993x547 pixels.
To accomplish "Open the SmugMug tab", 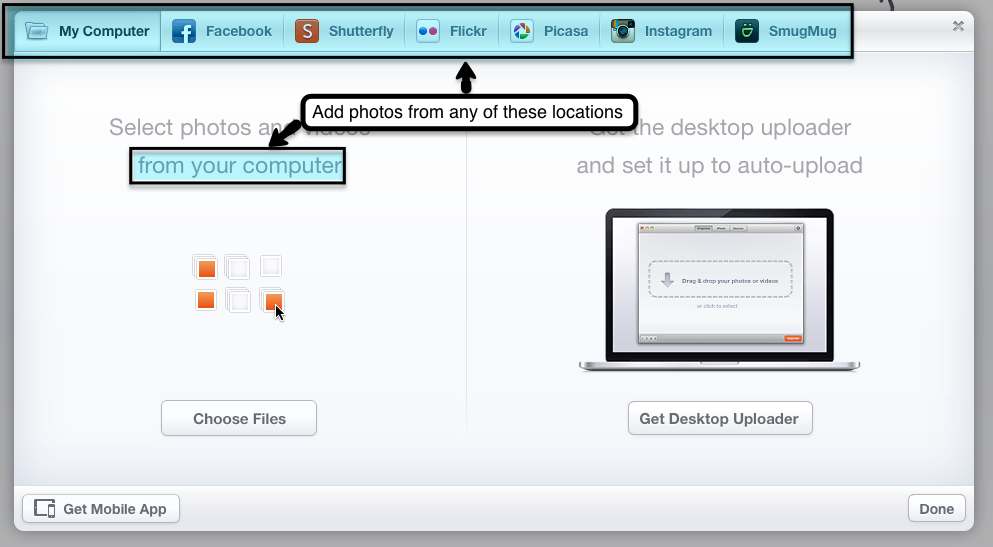I will [x=786, y=31].
